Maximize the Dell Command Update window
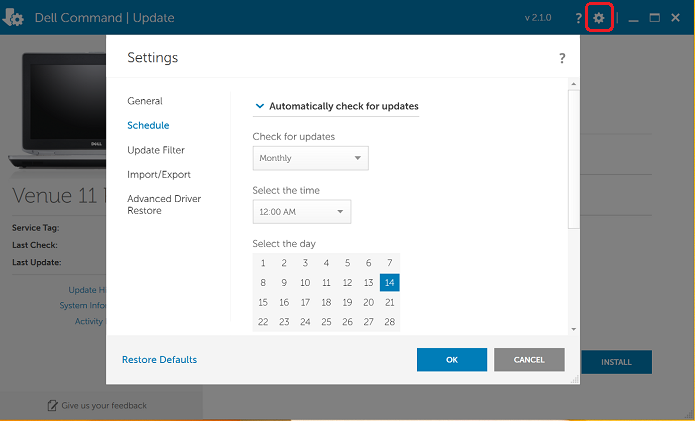 point(655,18)
